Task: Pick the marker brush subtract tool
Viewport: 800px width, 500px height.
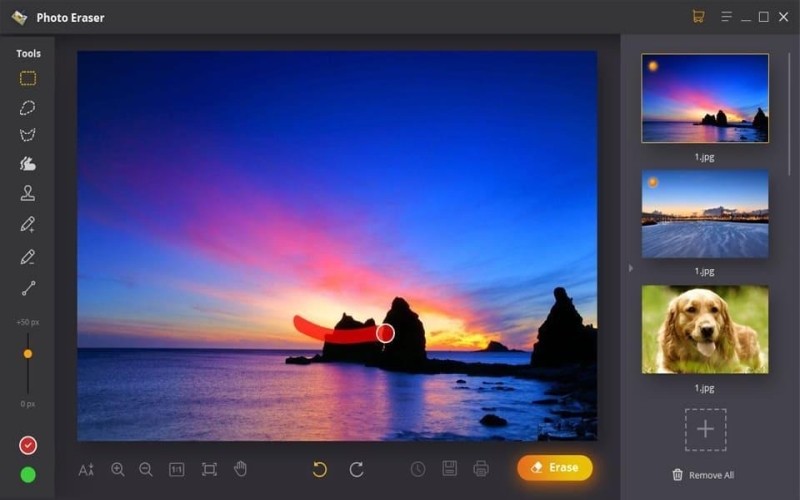Action: pos(28,257)
